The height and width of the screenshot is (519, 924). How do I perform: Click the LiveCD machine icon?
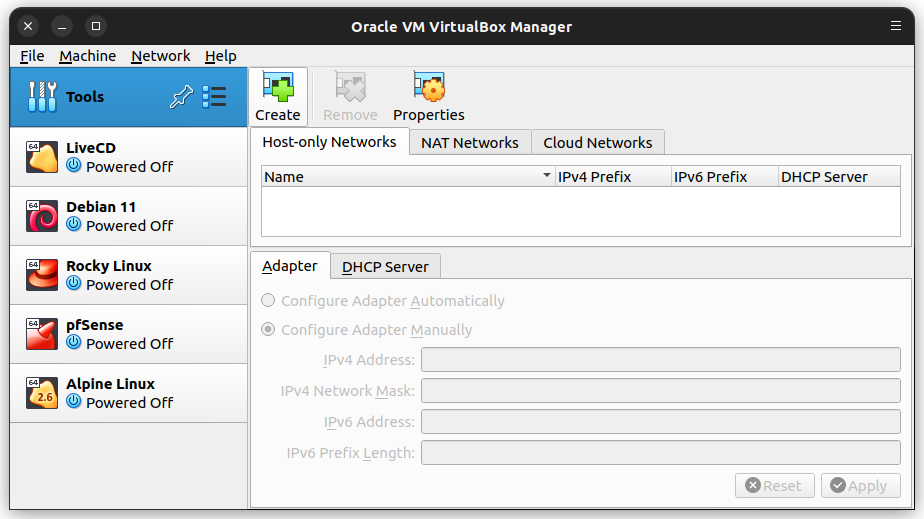click(42, 157)
